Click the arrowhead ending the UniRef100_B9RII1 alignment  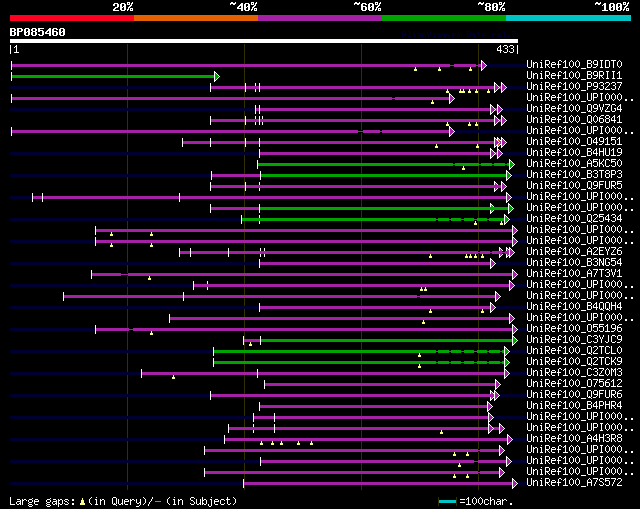pos(217,76)
